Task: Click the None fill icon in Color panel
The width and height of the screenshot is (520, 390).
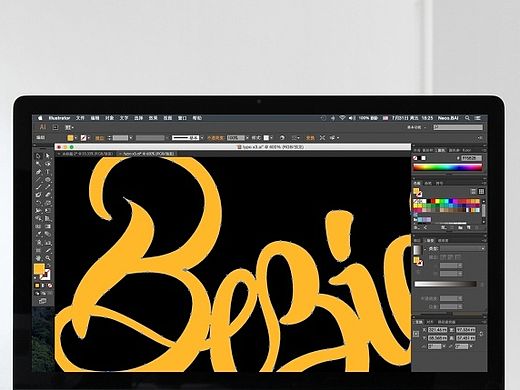Action: pyautogui.click(x=415, y=158)
